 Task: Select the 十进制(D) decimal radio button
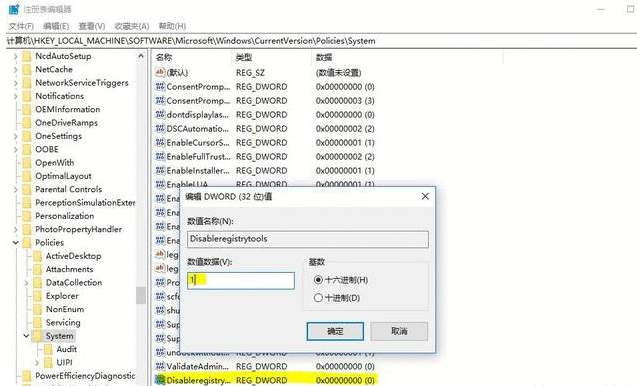318,298
